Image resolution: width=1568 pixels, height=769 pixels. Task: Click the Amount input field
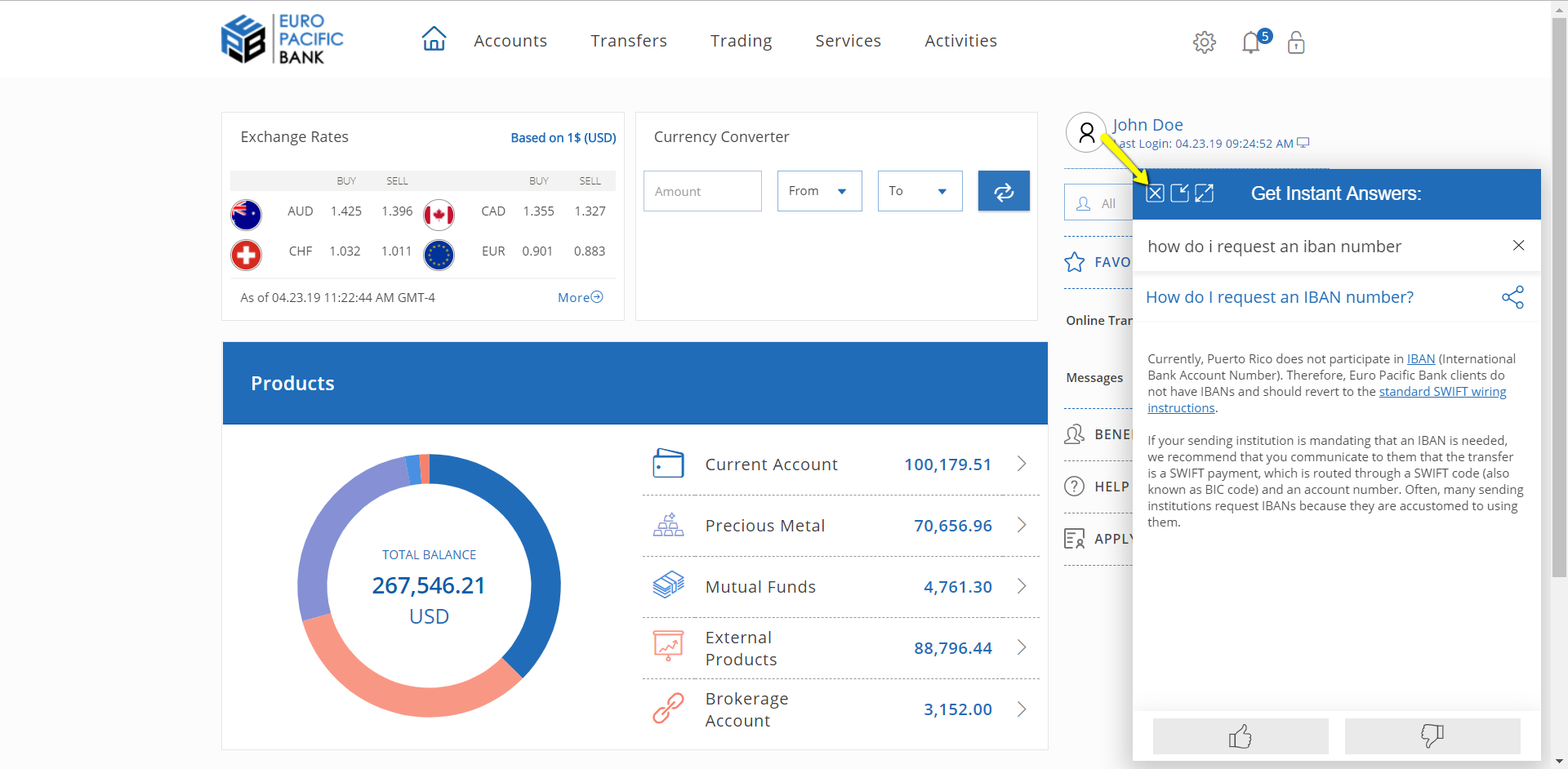tap(702, 191)
